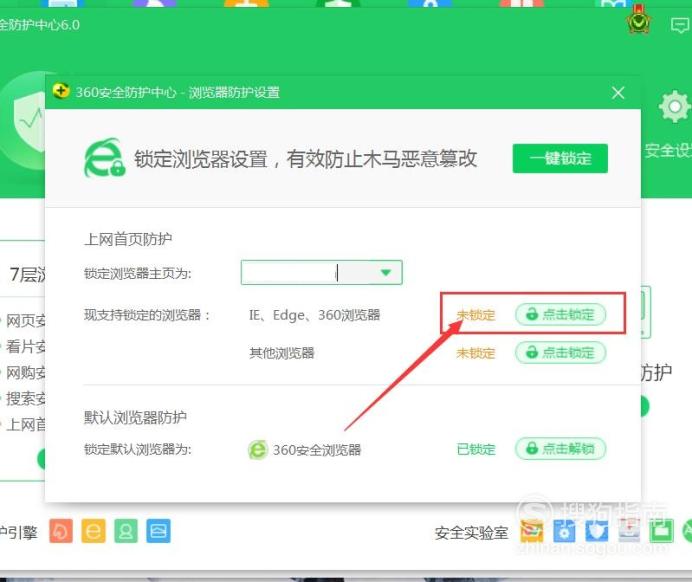
Task: Click inside the 锁定浏览器主页为 input field
Action: (x=322, y=273)
